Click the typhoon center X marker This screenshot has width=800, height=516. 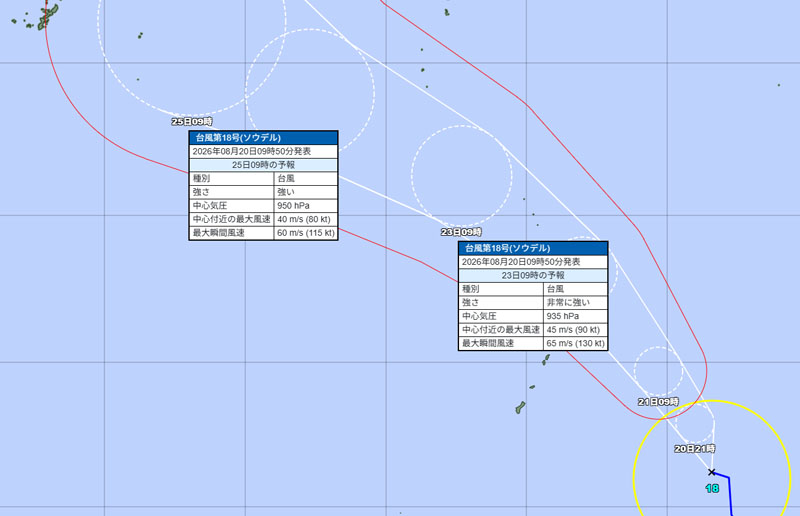click(x=712, y=472)
